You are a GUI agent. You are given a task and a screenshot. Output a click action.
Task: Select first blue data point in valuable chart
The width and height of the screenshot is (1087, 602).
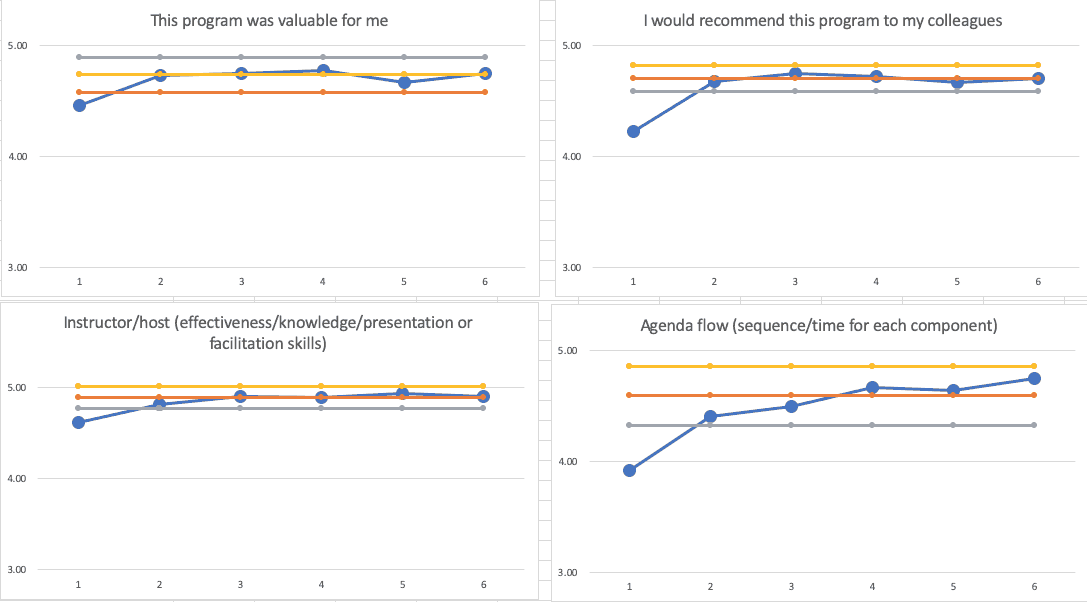[79, 105]
